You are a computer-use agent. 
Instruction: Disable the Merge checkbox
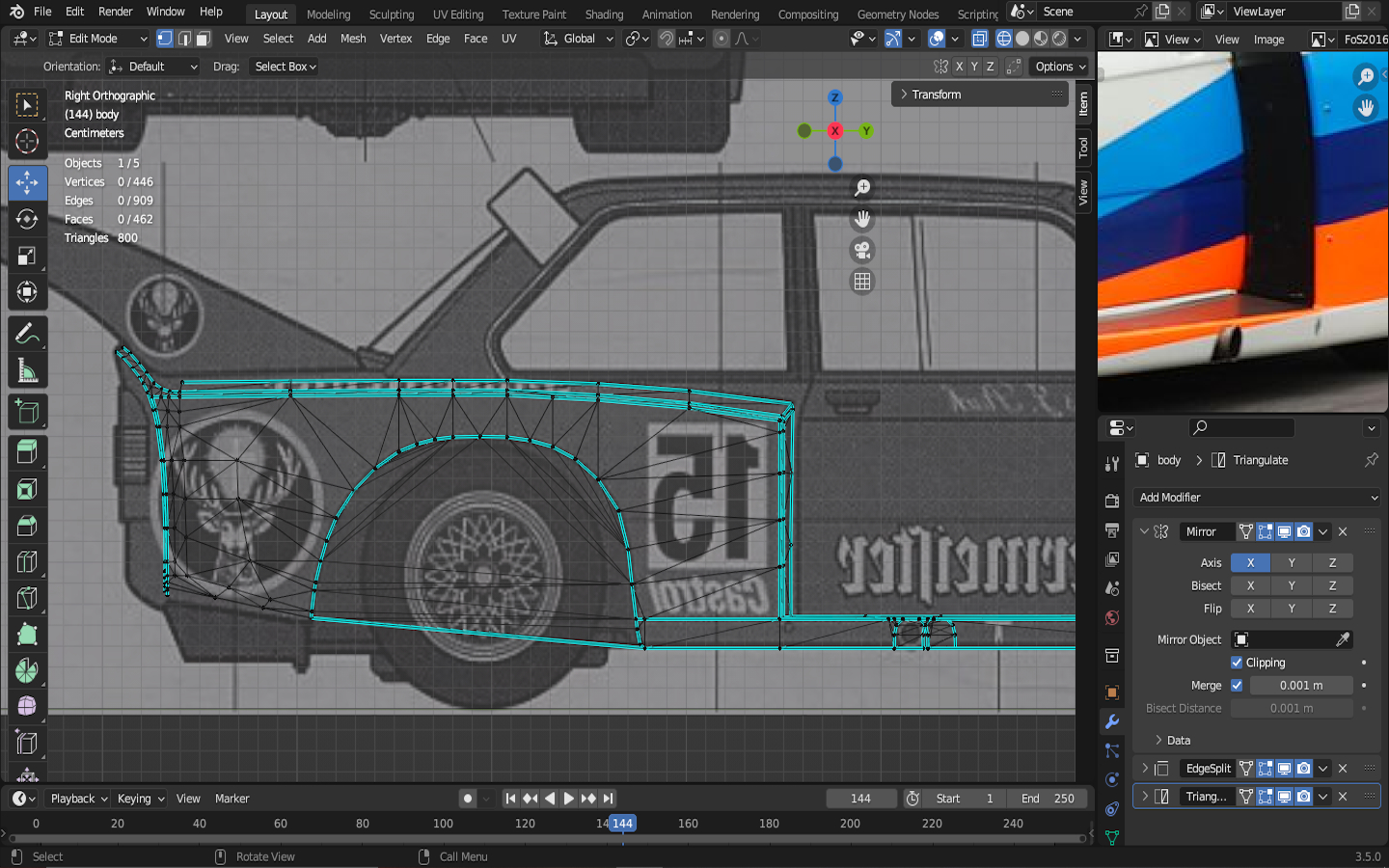point(1237,686)
